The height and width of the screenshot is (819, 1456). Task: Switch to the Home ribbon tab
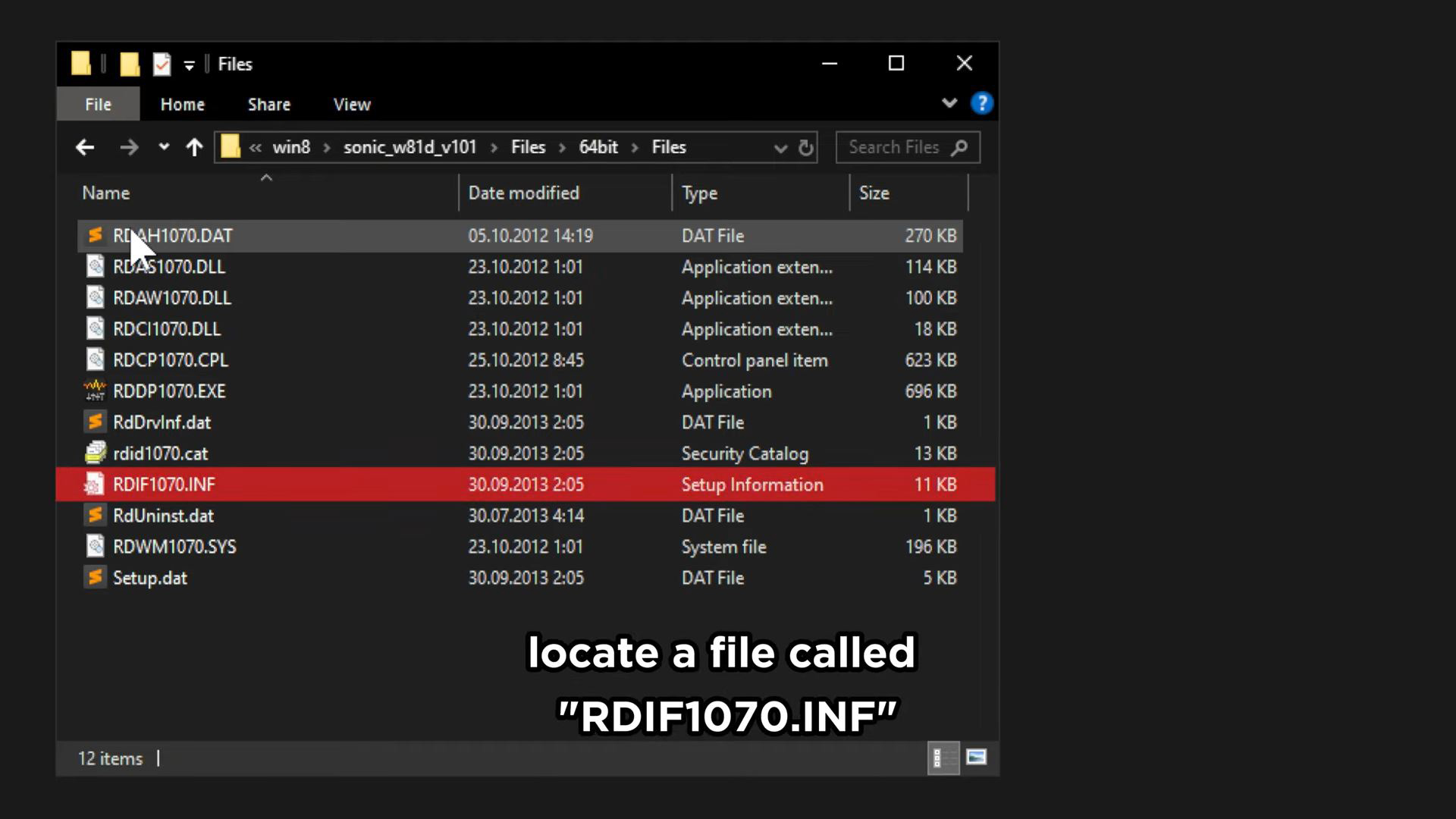[x=183, y=105]
